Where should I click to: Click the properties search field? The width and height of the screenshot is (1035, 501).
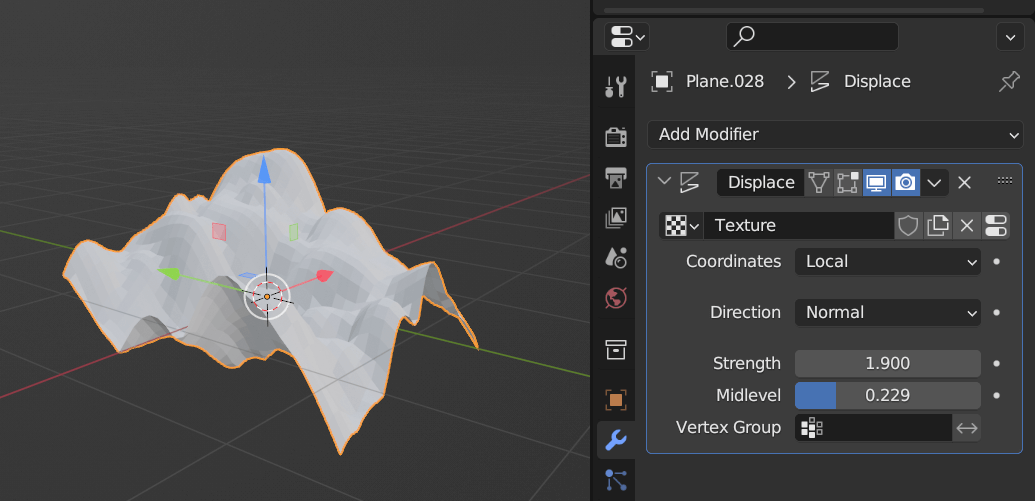pyautogui.click(x=812, y=36)
